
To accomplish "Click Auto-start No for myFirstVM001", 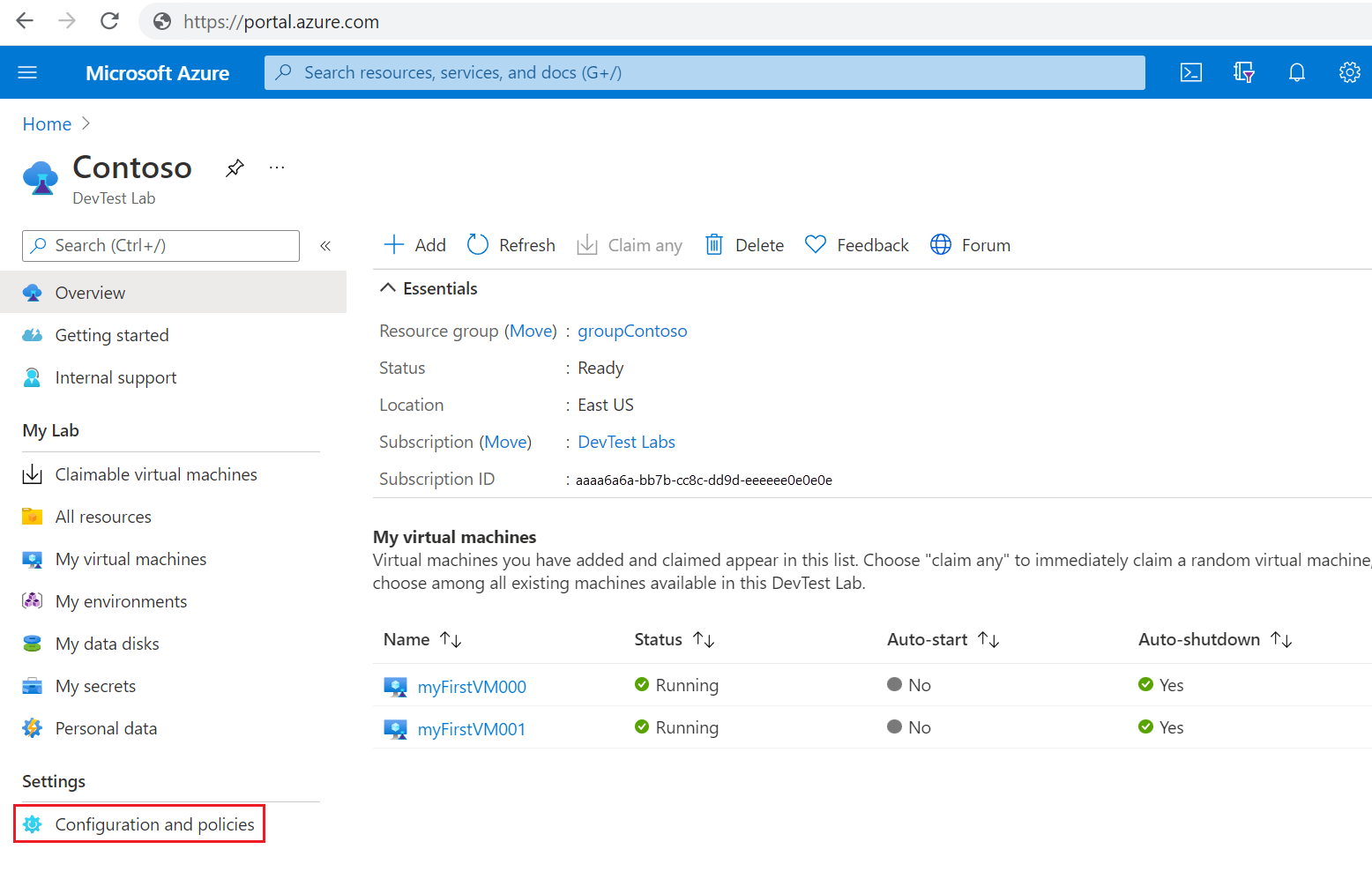I will tap(909, 727).
